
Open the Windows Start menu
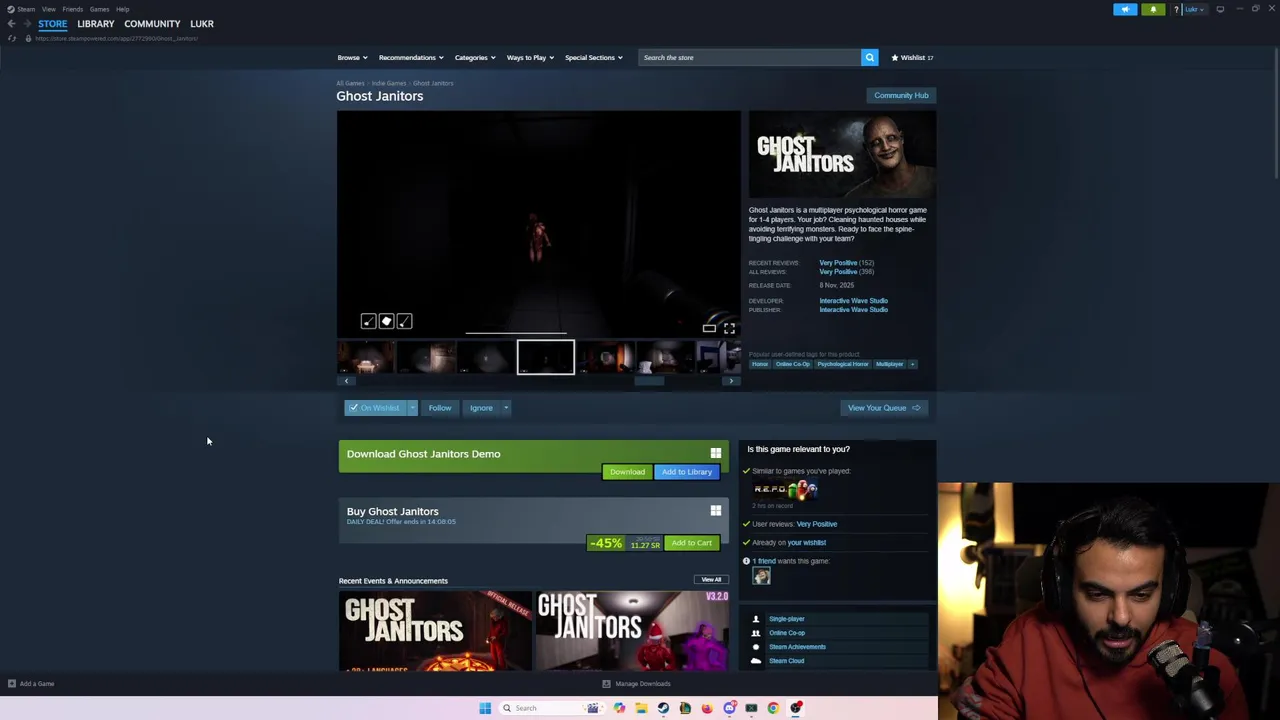485,708
